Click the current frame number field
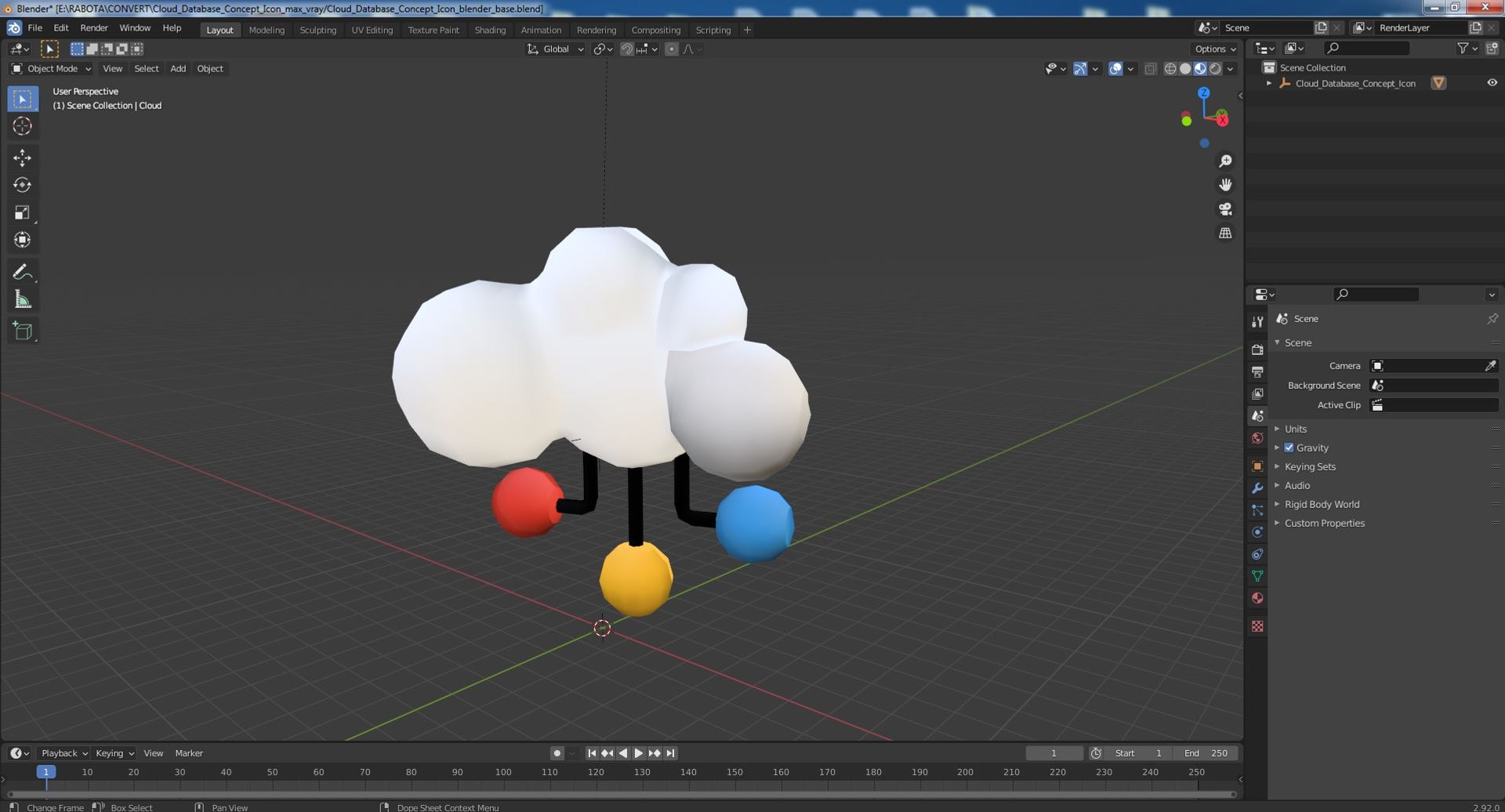1505x812 pixels. [x=1053, y=753]
